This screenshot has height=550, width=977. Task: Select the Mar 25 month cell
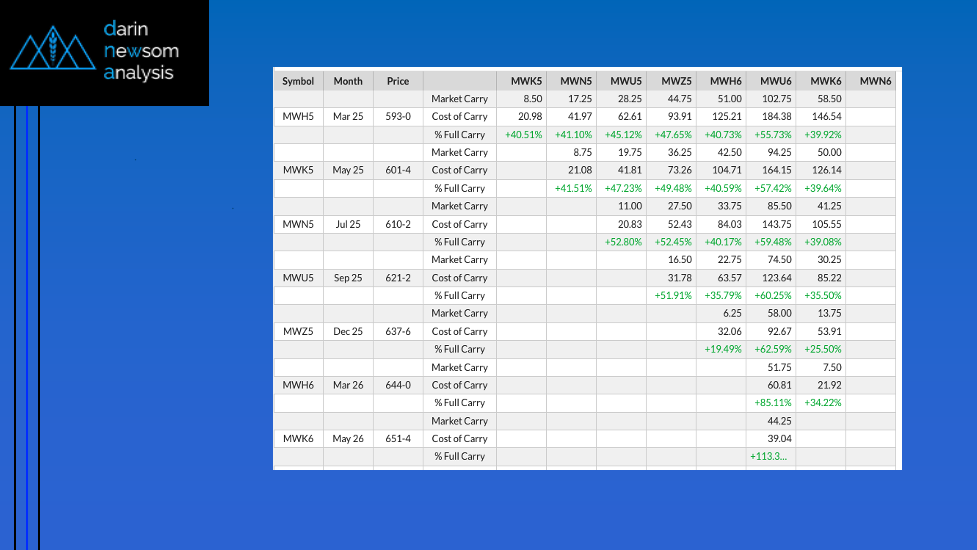[x=348, y=116]
